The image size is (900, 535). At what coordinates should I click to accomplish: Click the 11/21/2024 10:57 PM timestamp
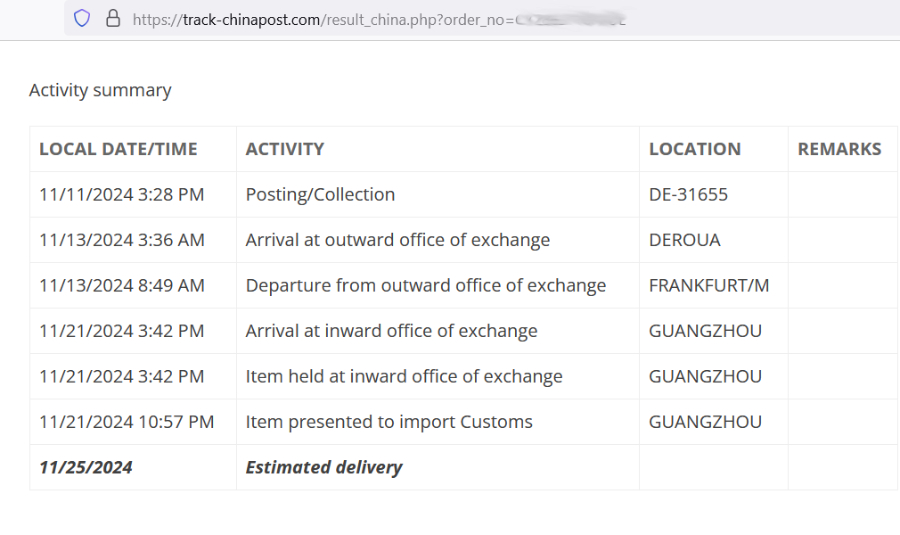tap(127, 422)
